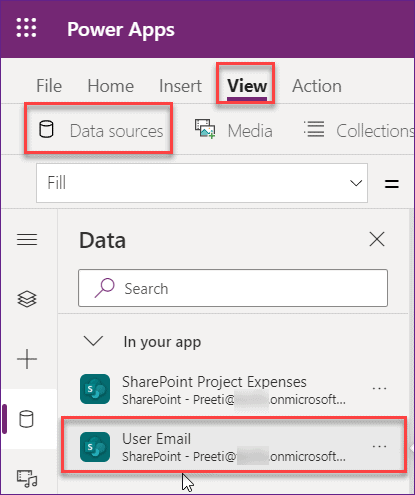415x495 pixels.
Task: Close the Data panel
Action: 377,239
